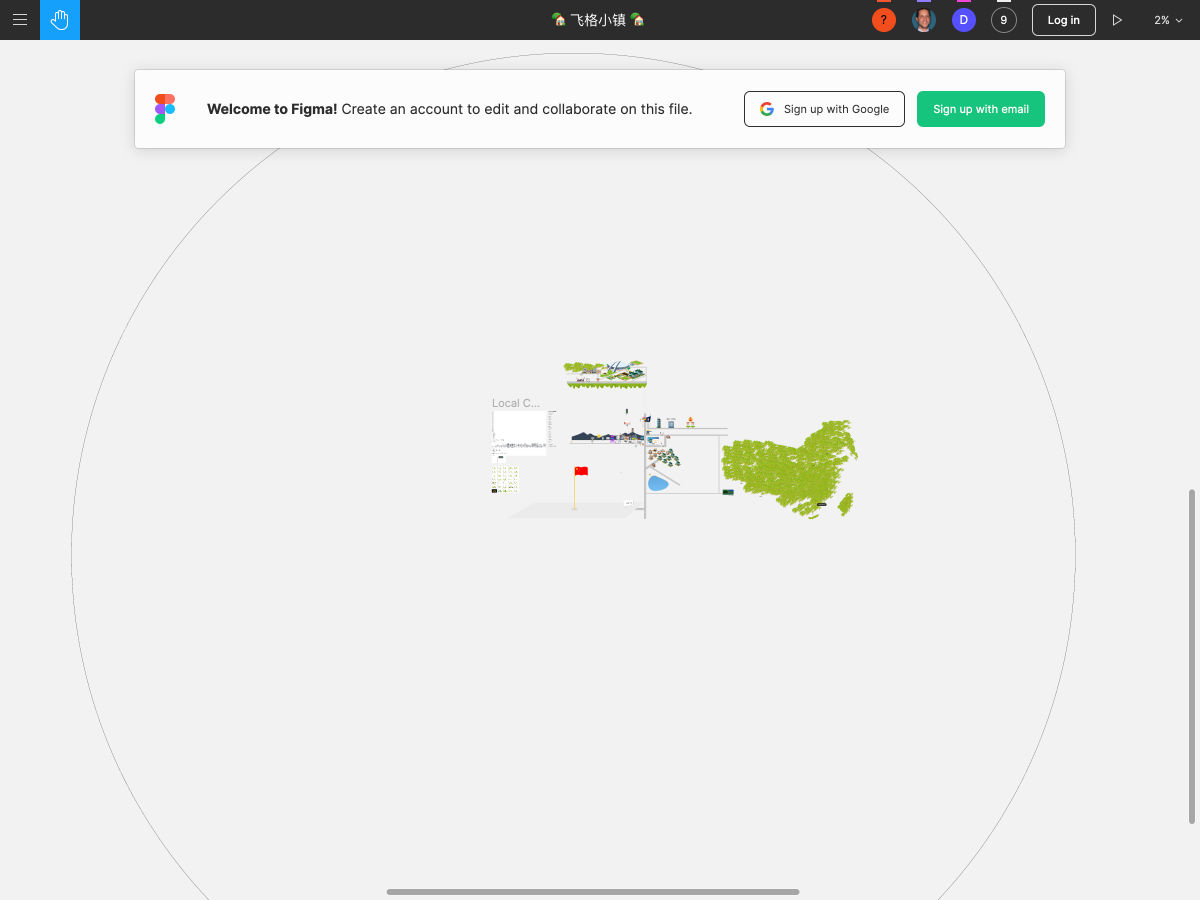Click the Welcome to Figma! banner text
Screen dimensions: 1200x900
(x=449, y=109)
